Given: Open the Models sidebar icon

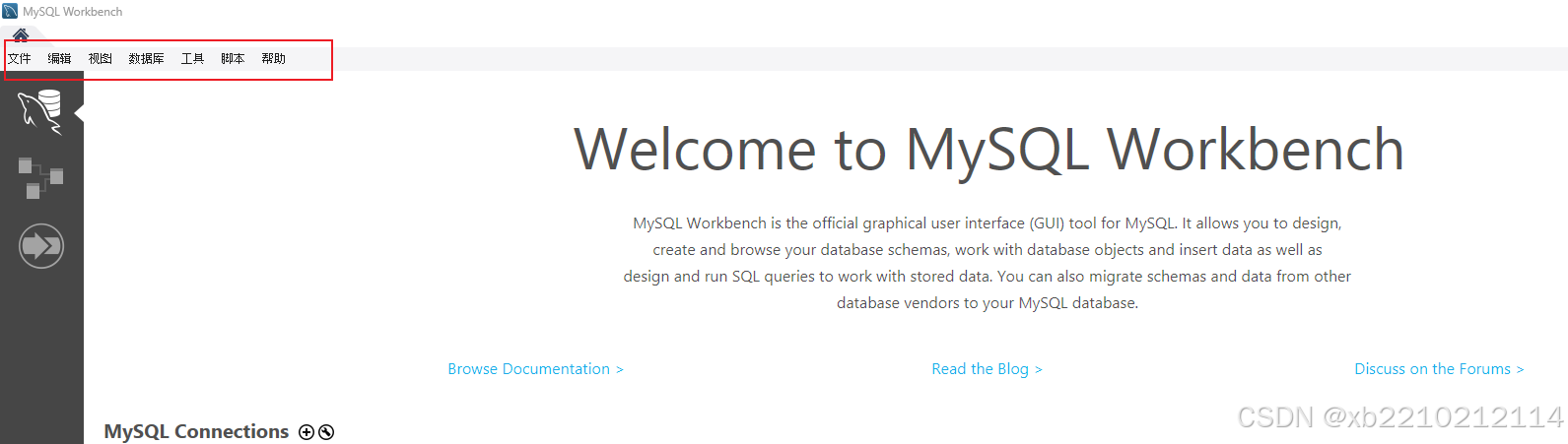Looking at the screenshot, I should click(40, 178).
